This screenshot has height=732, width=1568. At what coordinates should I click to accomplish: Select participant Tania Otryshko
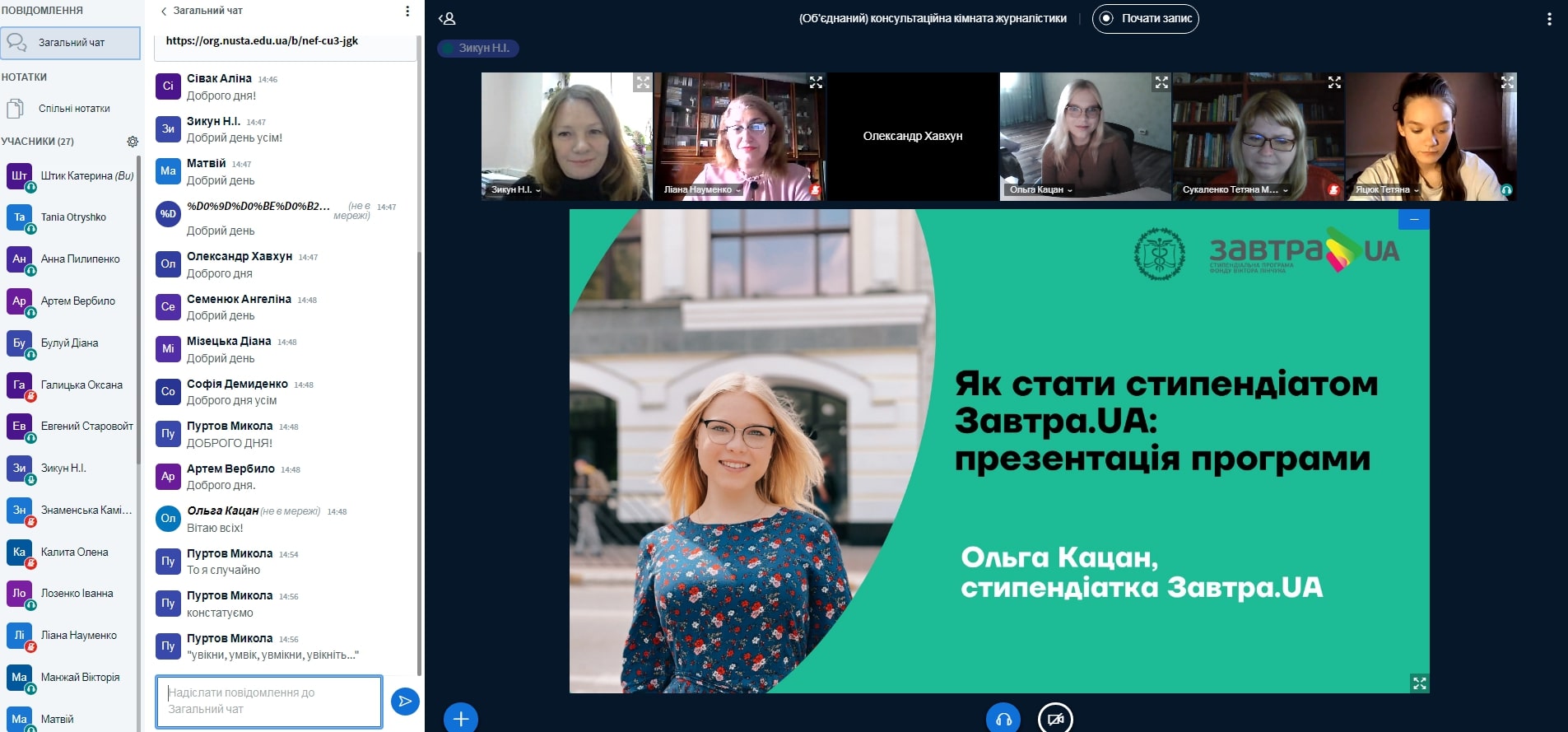pos(70,217)
